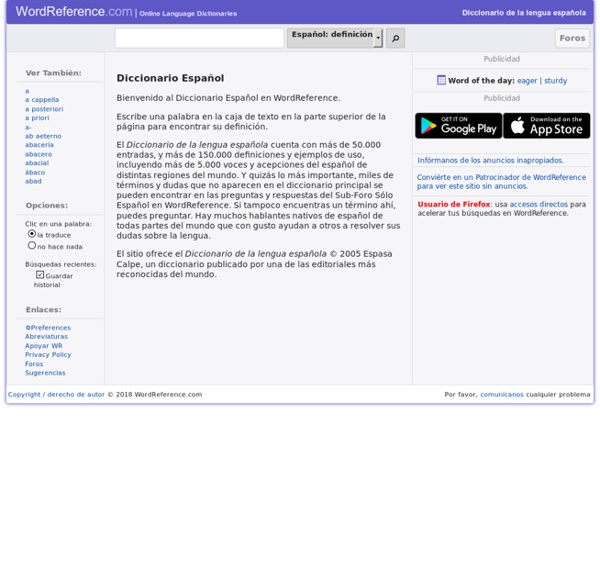The height and width of the screenshot is (568, 600).
Task: Click the Word of the day calendar icon
Action: 441,80
